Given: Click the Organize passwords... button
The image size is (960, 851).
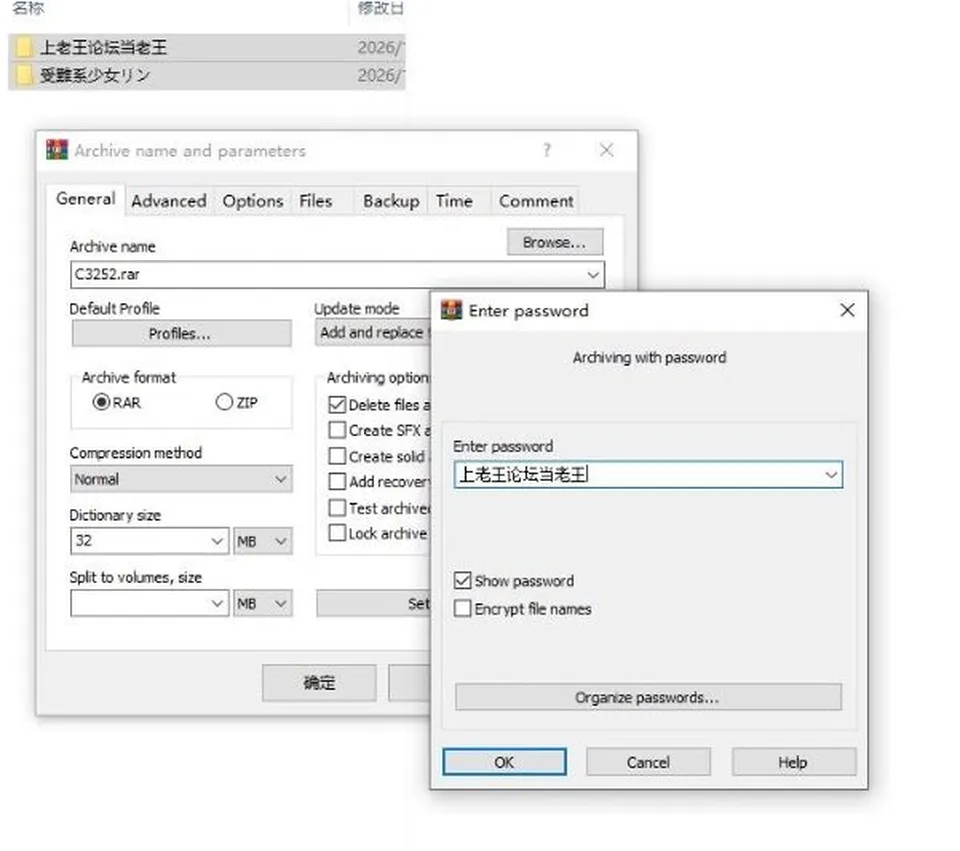Looking at the screenshot, I should click(648, 697).
